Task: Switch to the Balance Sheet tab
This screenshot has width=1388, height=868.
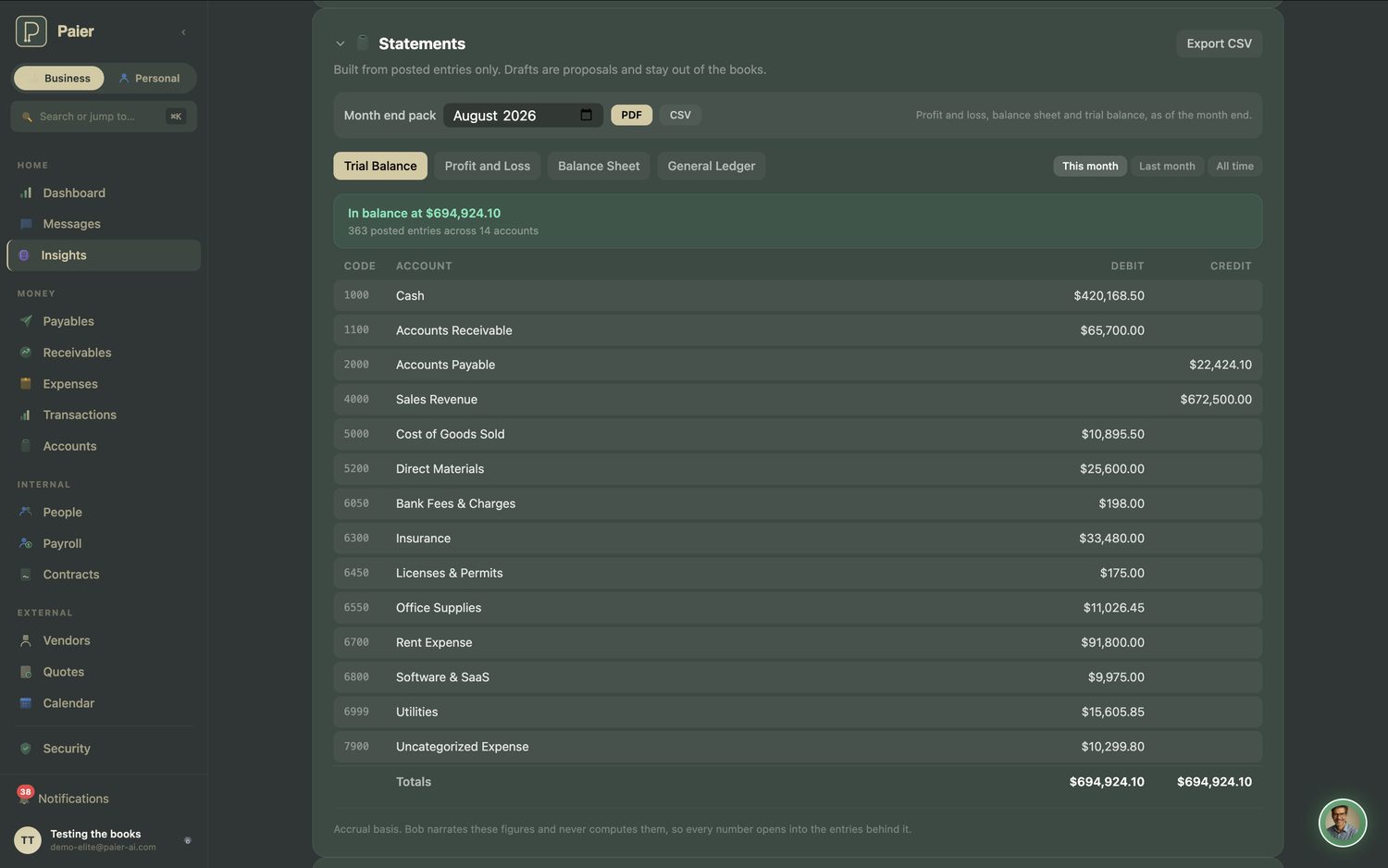Action: [599, 166]
